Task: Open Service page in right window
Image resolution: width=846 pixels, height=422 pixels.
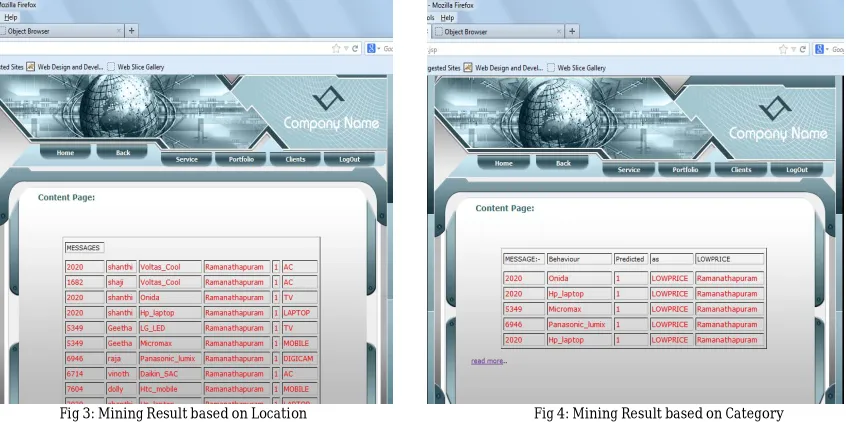Action: click(x=629, y=169)
